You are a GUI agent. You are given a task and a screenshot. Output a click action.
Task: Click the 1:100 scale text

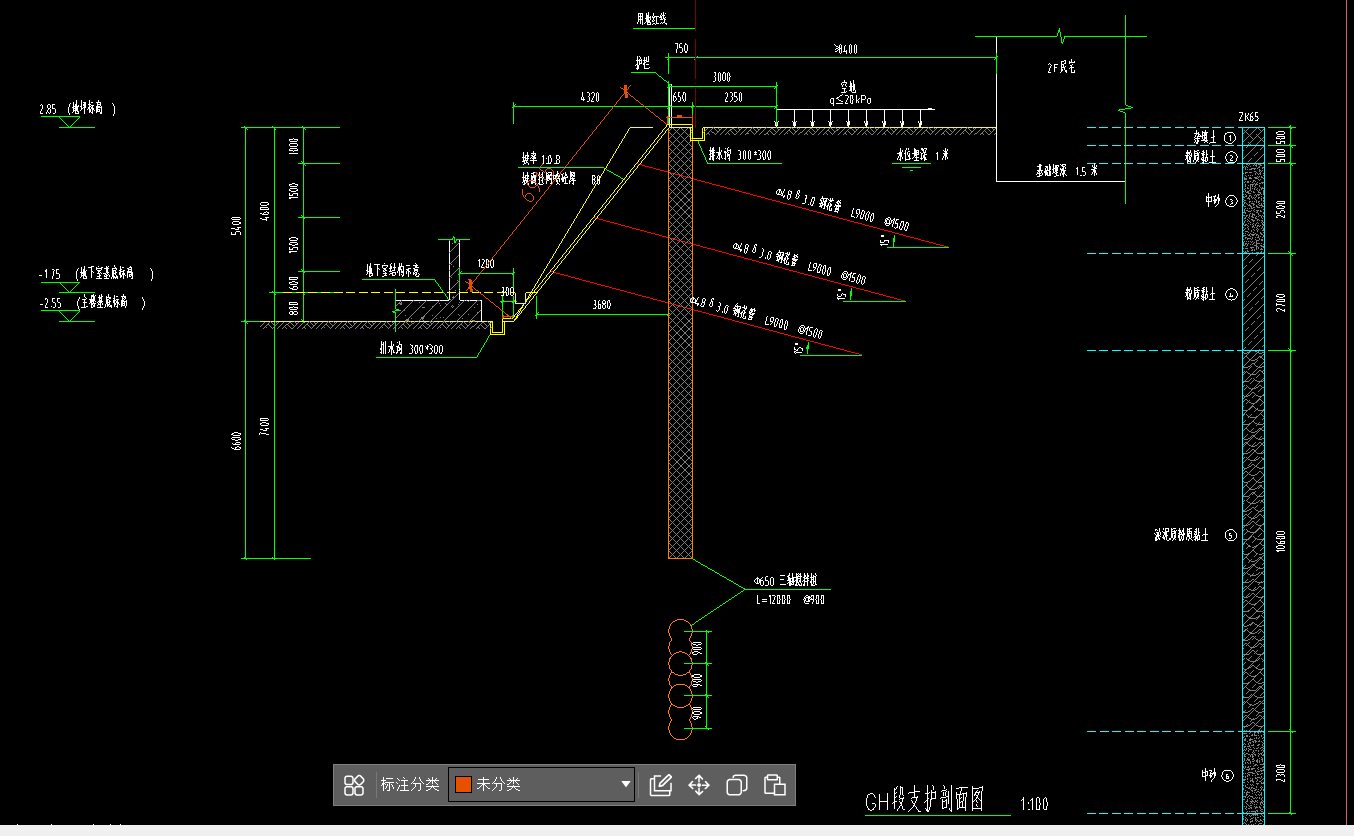point(1034,804)
